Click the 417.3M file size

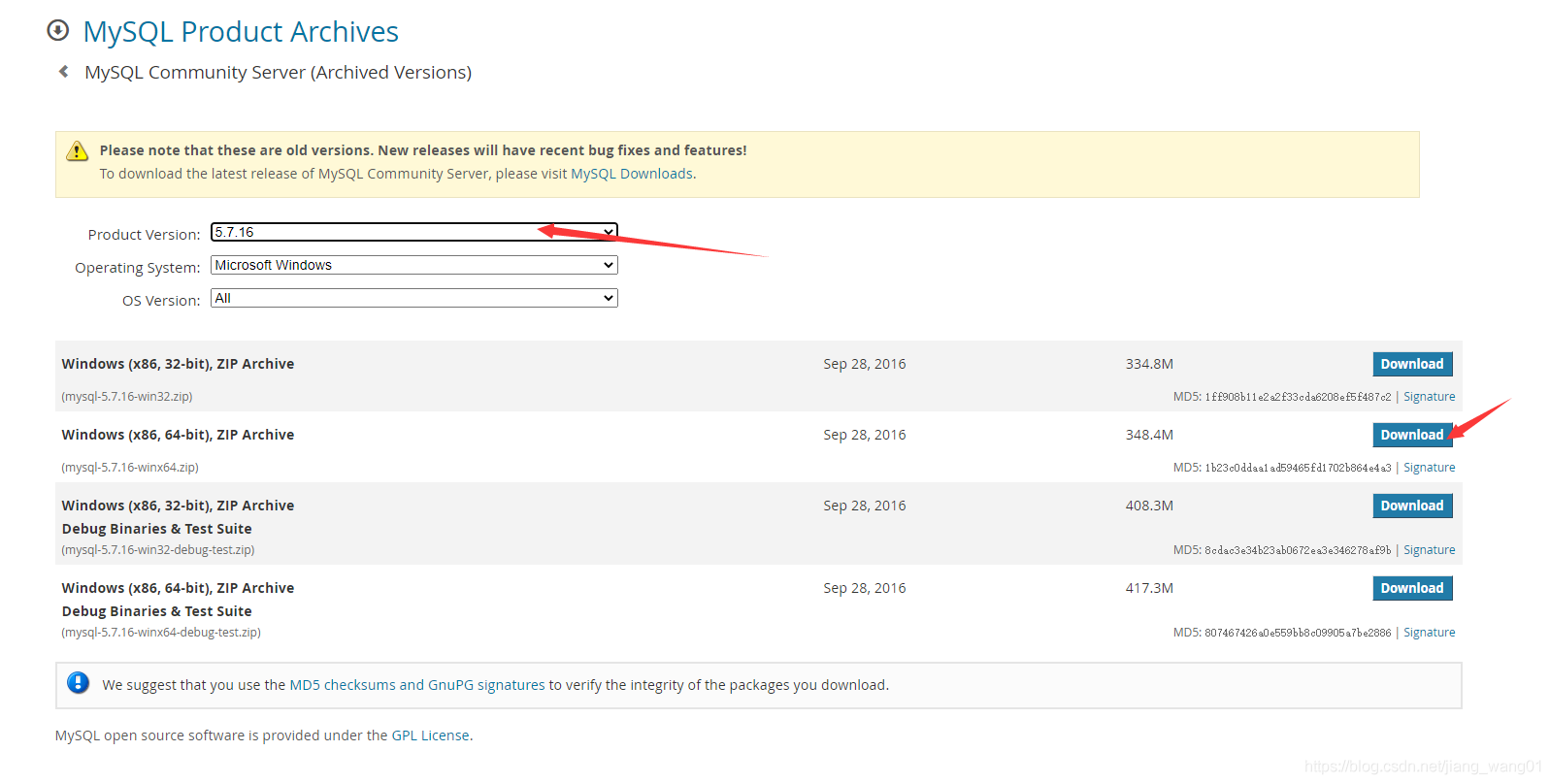coord(1149,588)
